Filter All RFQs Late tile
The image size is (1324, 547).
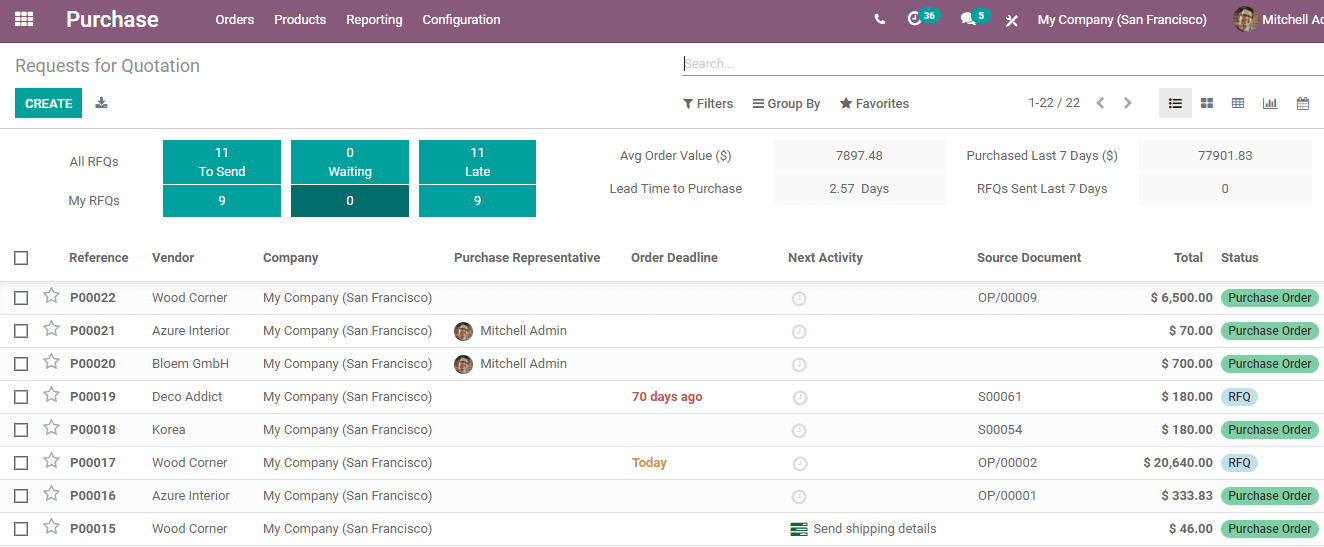pyautogui.click(x=477, y=162)
